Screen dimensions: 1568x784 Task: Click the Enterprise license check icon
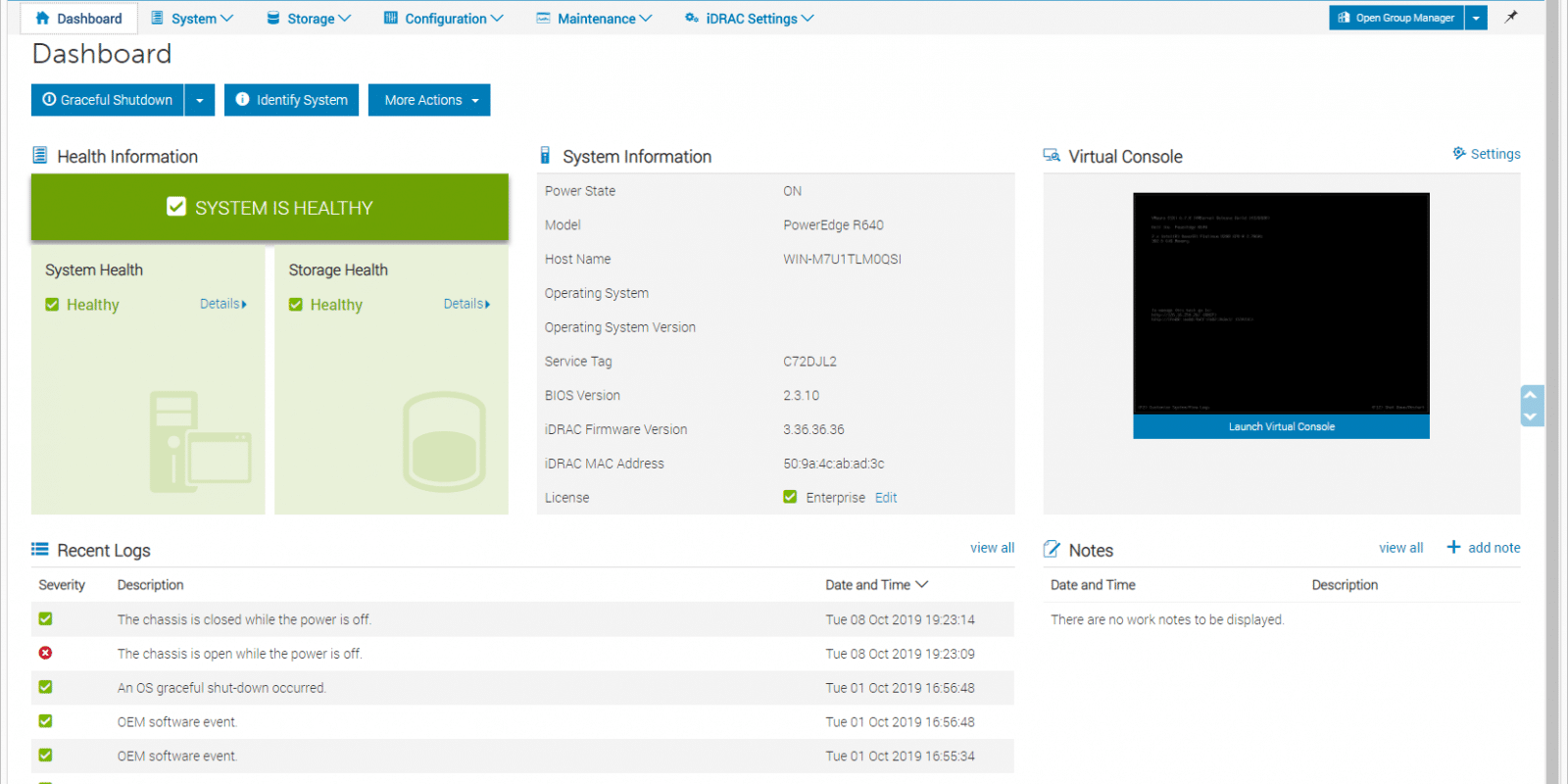(x=790, y=497)
